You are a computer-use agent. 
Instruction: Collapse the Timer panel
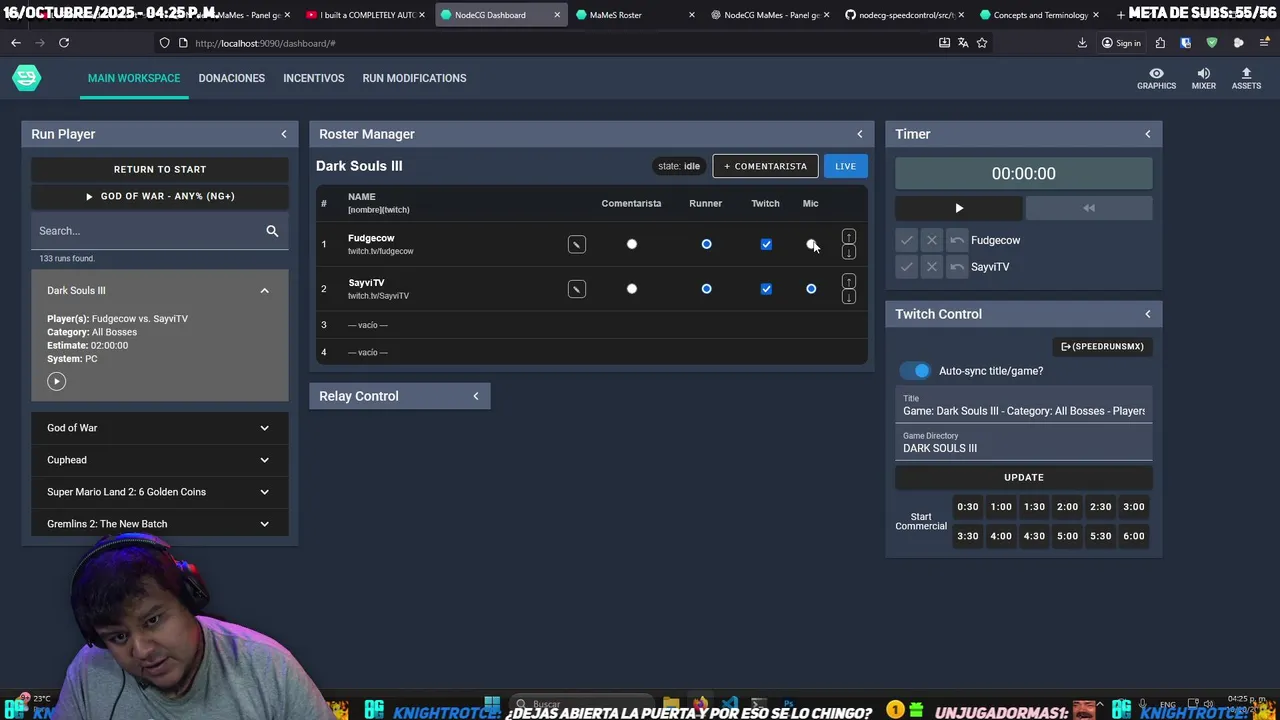[x=1147, y=134]
